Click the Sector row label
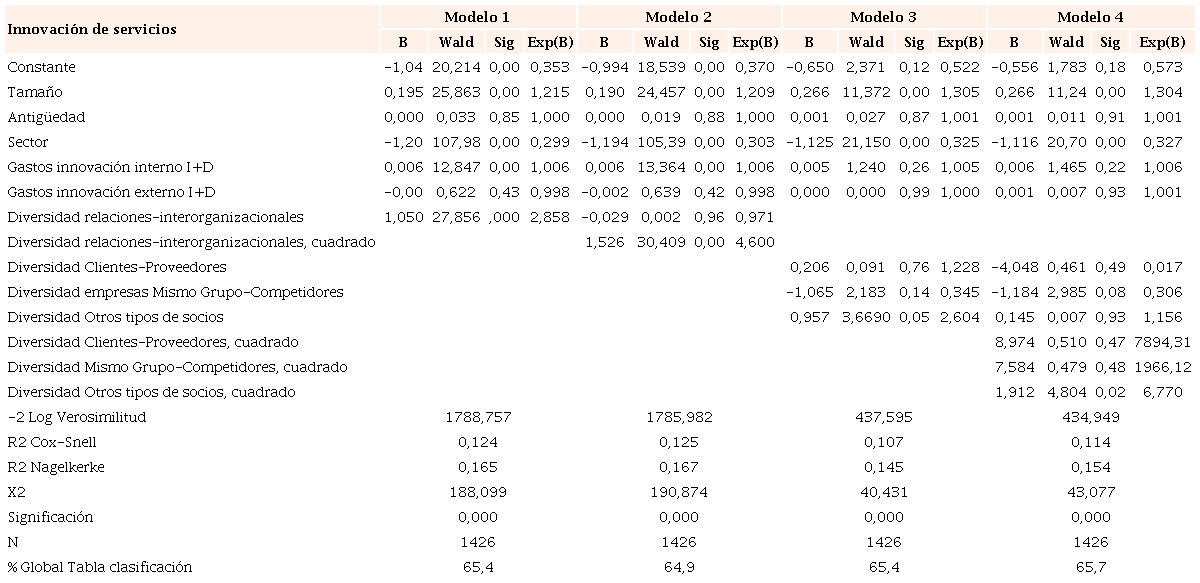The height and width of the screenshot is (583, 1200). tap(28, 142)
